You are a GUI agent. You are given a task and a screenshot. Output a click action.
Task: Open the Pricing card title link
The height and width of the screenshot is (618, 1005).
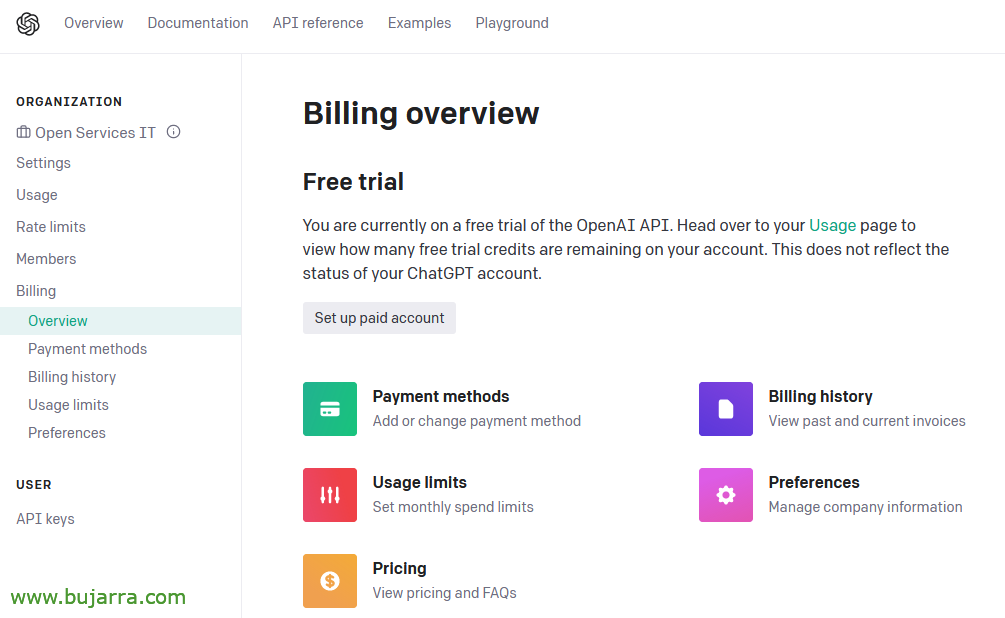point(399,569)
